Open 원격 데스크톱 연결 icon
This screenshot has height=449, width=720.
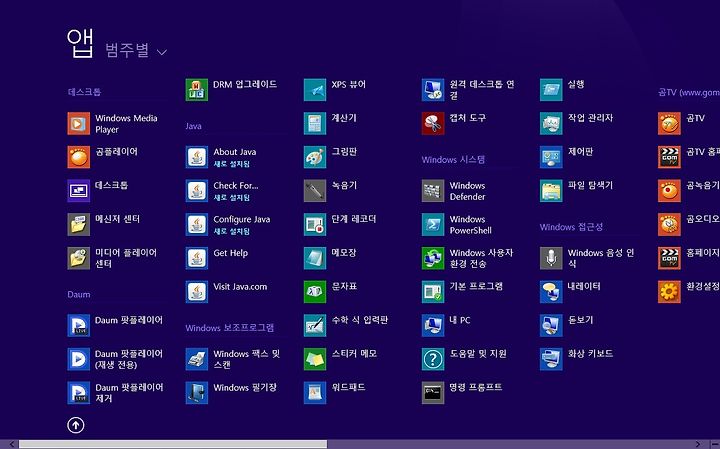coord(433,90)
